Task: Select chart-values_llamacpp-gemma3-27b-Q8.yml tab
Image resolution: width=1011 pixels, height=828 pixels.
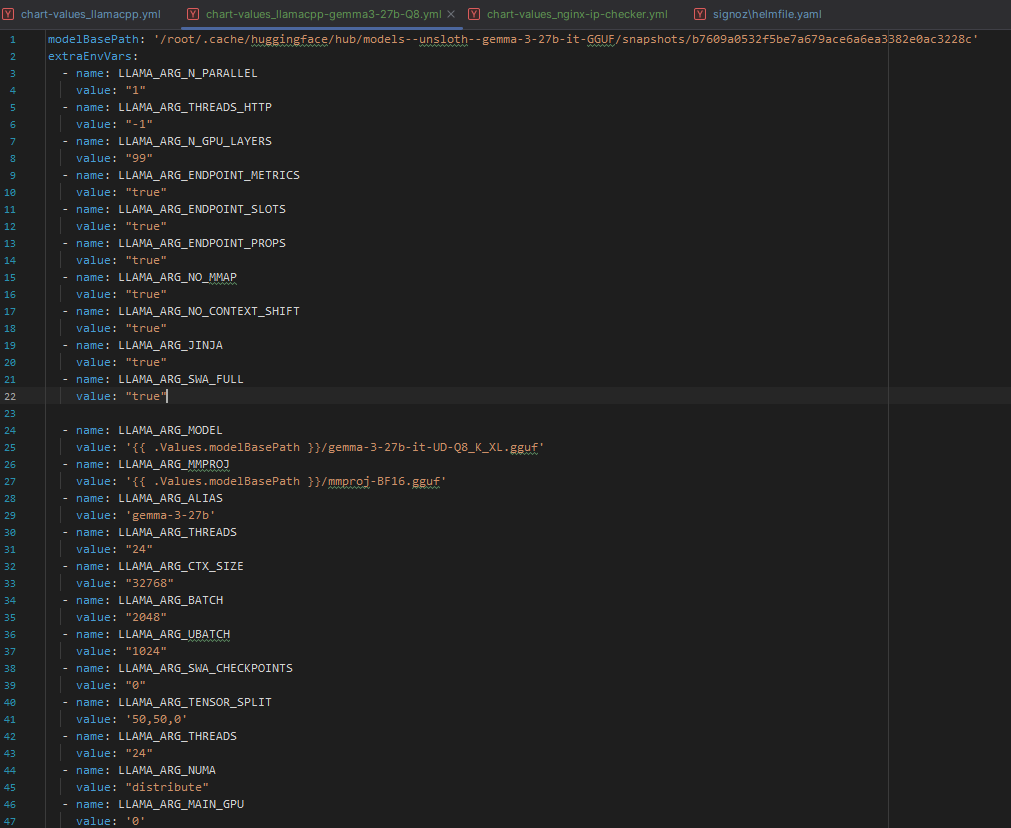Action: click(x=324, y=14)
